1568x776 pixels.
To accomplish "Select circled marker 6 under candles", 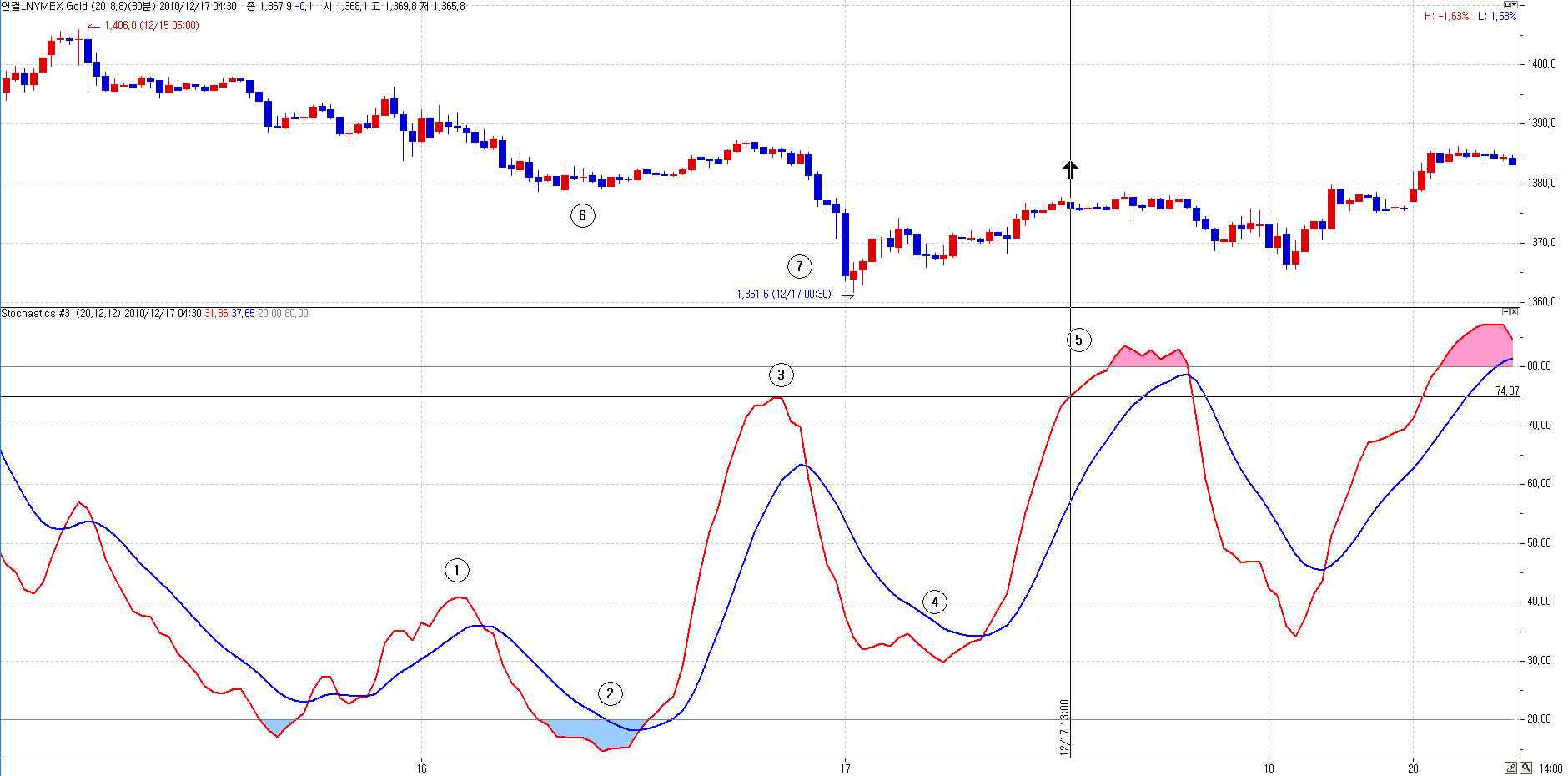I will tap(582, 216).
